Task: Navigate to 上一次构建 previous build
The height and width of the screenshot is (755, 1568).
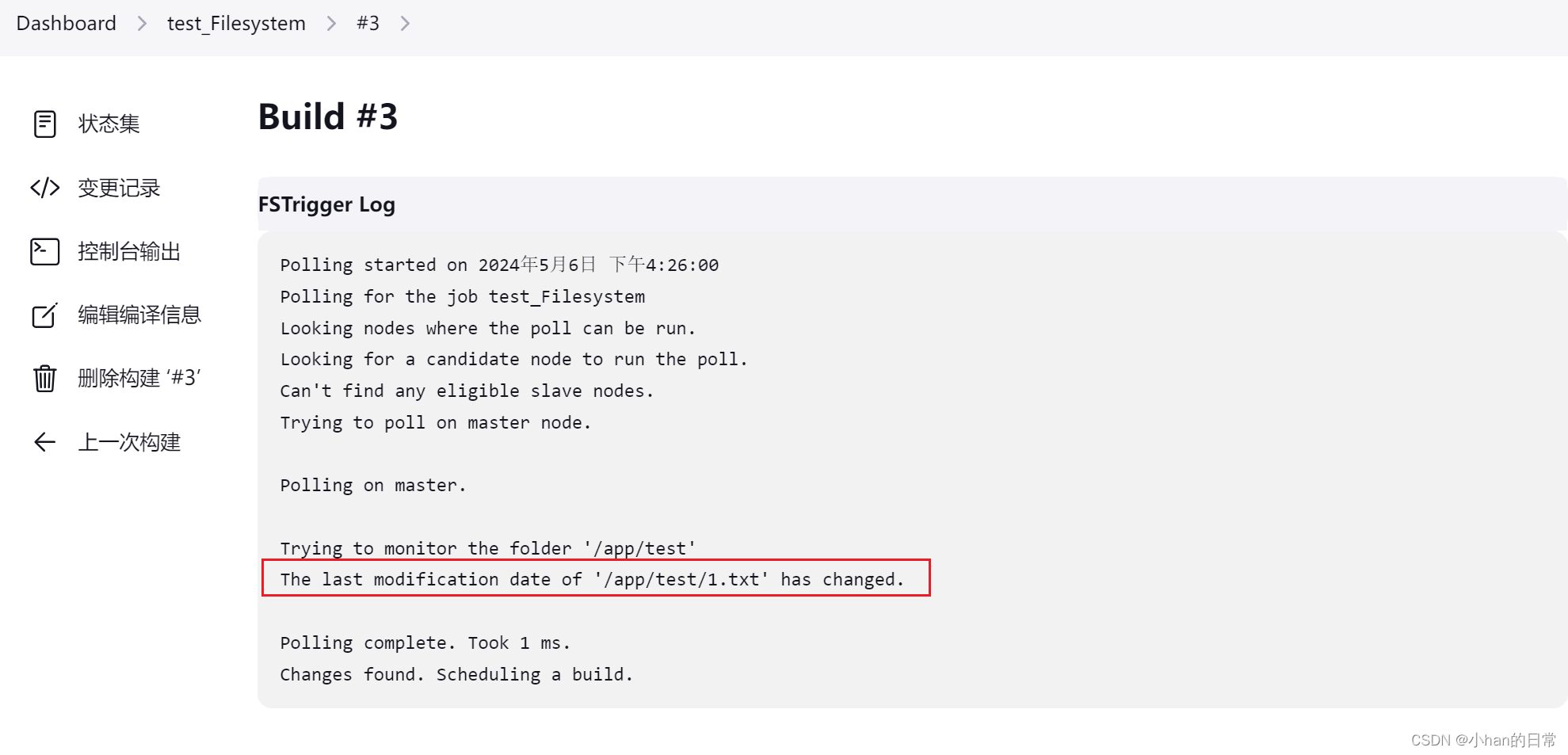Action: point(129,441)
